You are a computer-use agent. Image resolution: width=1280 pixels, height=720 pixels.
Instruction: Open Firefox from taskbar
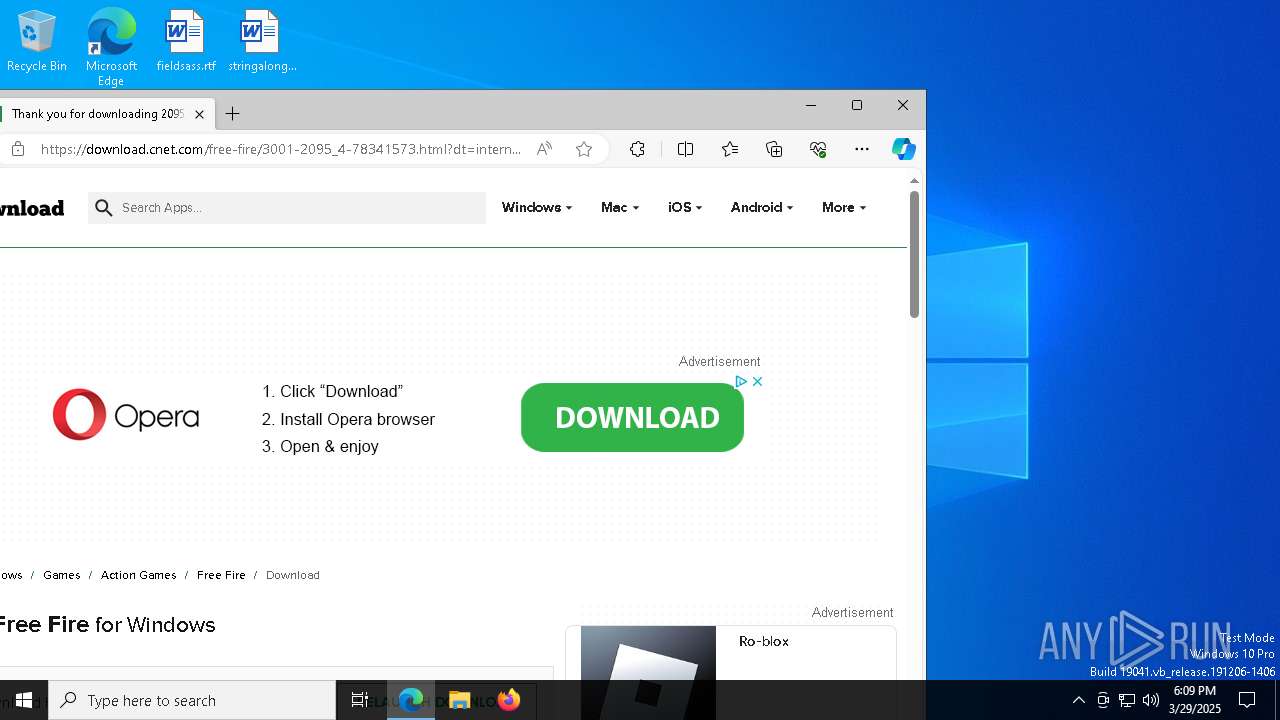point(509,700)
